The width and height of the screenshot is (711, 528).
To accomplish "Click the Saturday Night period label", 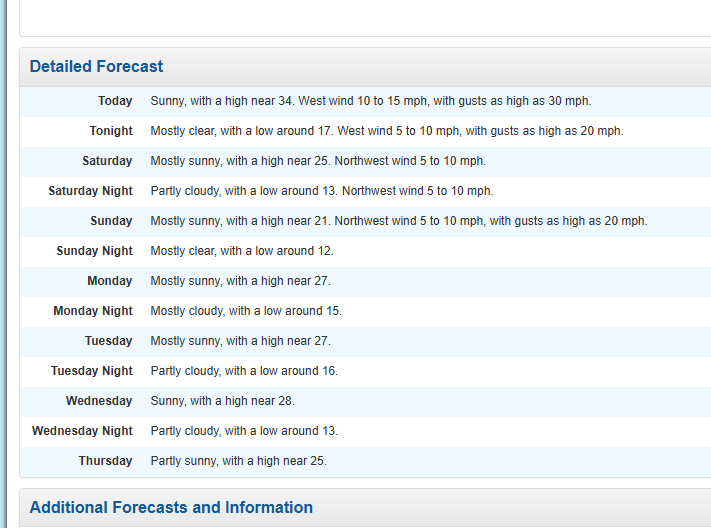I will click(x=91, y=191).
